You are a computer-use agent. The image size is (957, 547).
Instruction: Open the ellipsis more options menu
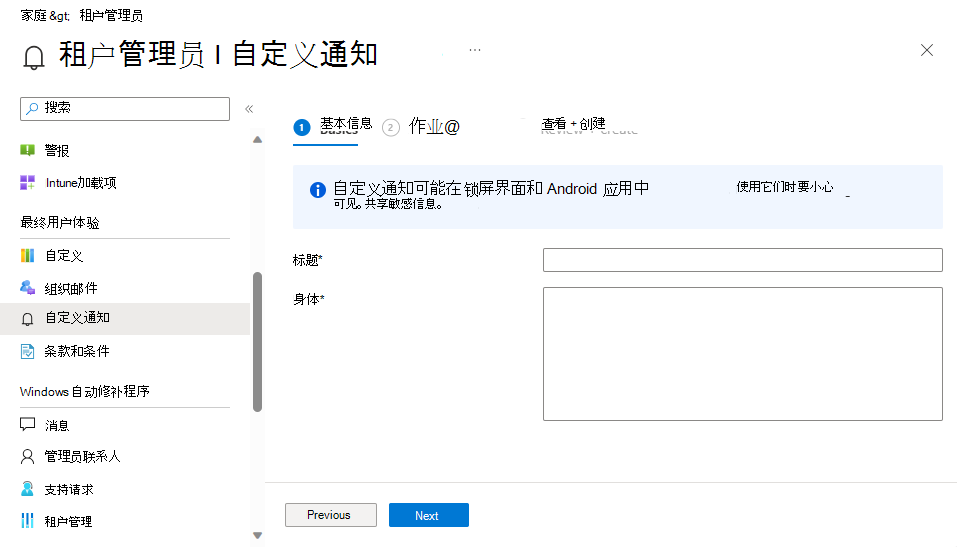[x=475, y=49]
